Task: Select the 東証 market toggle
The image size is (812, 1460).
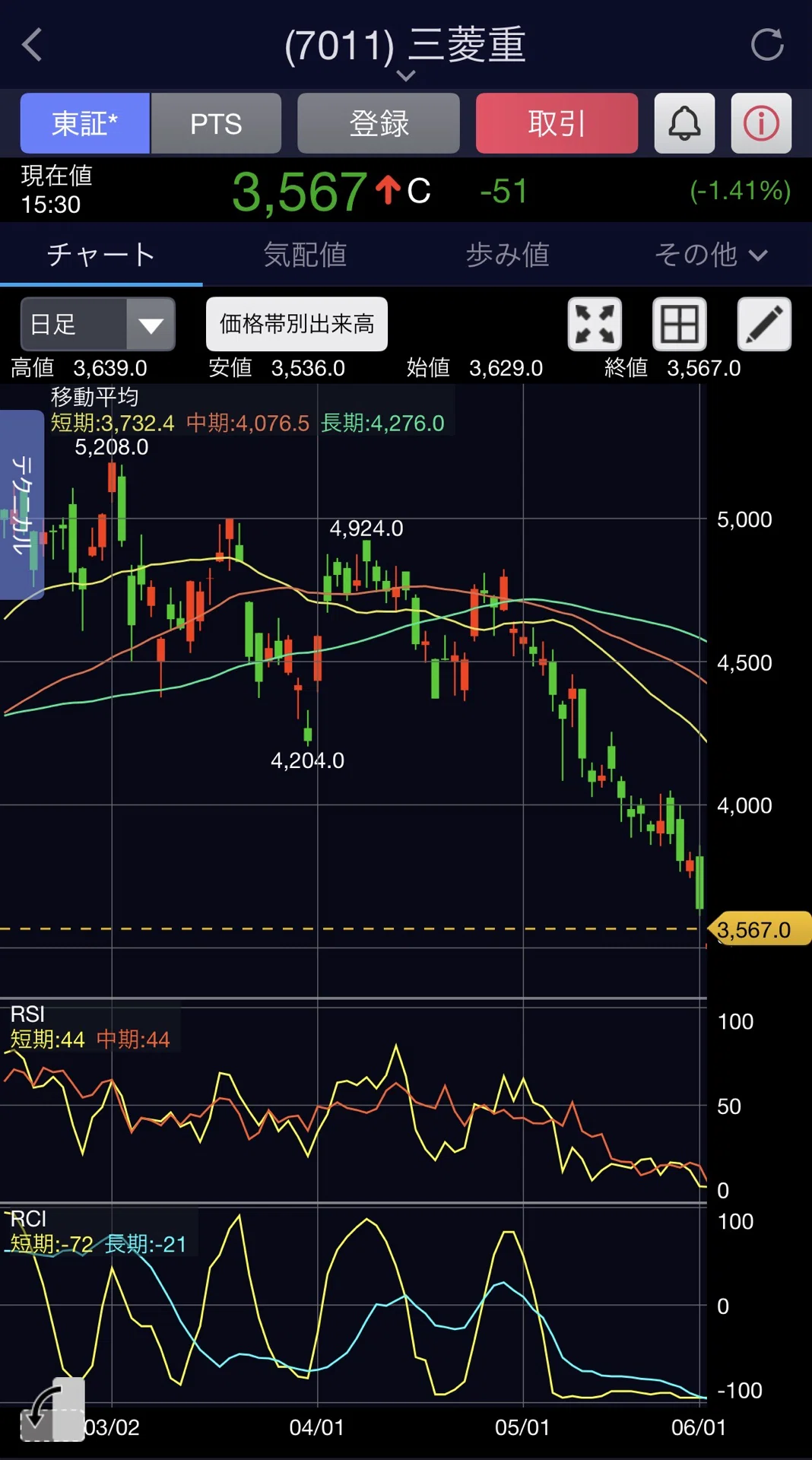Action: pos(85,123)
